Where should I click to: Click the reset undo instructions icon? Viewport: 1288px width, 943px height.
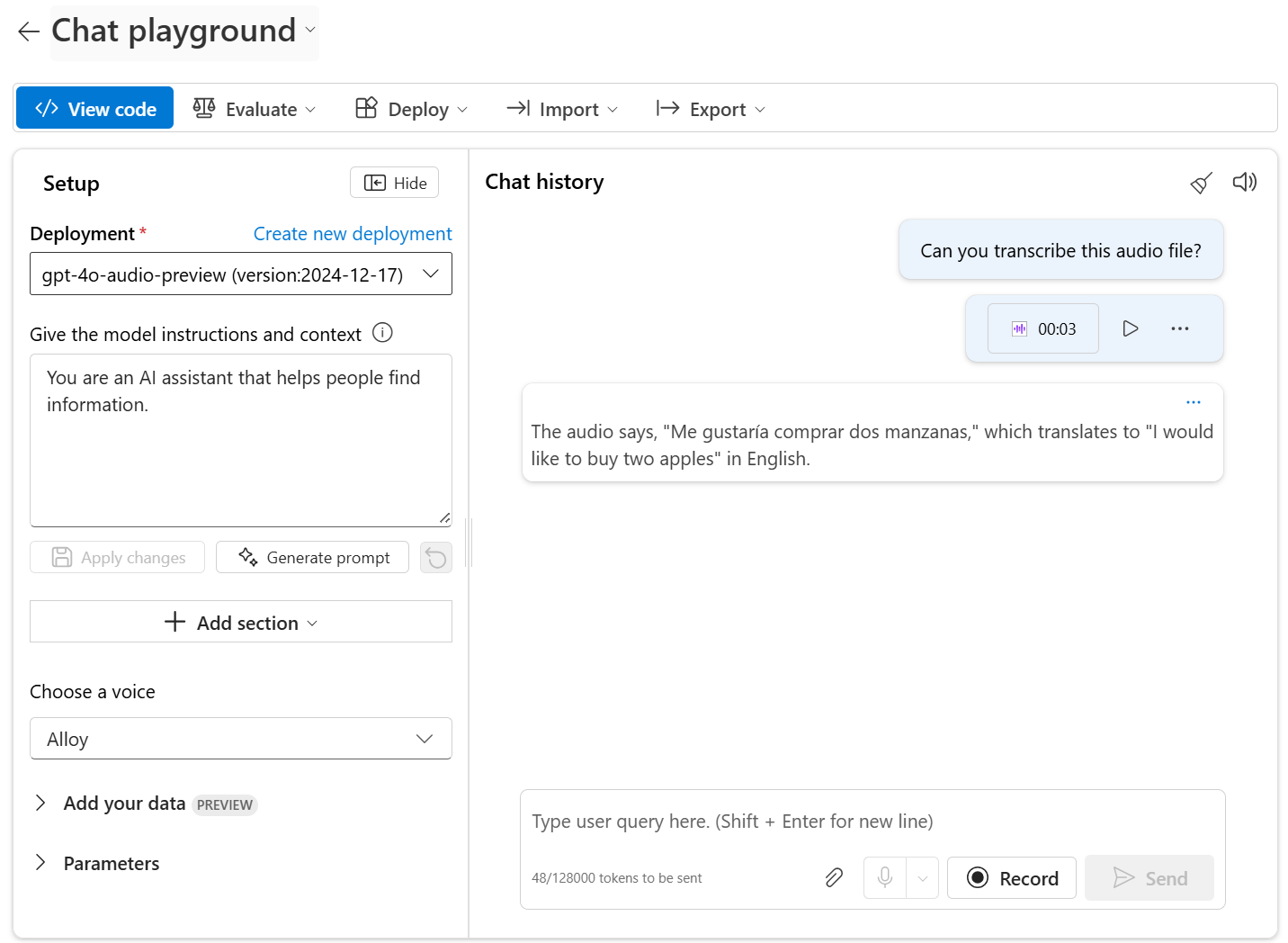pos(436,558)
